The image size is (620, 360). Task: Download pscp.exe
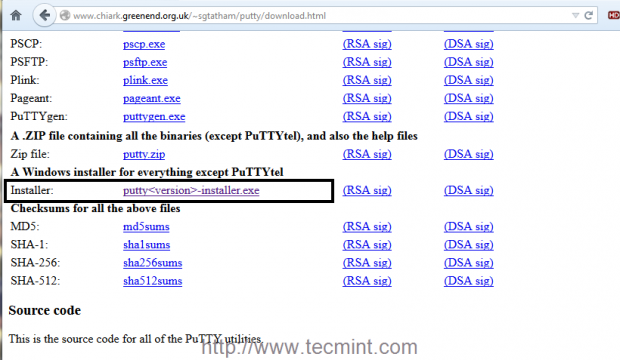(144, 44)
